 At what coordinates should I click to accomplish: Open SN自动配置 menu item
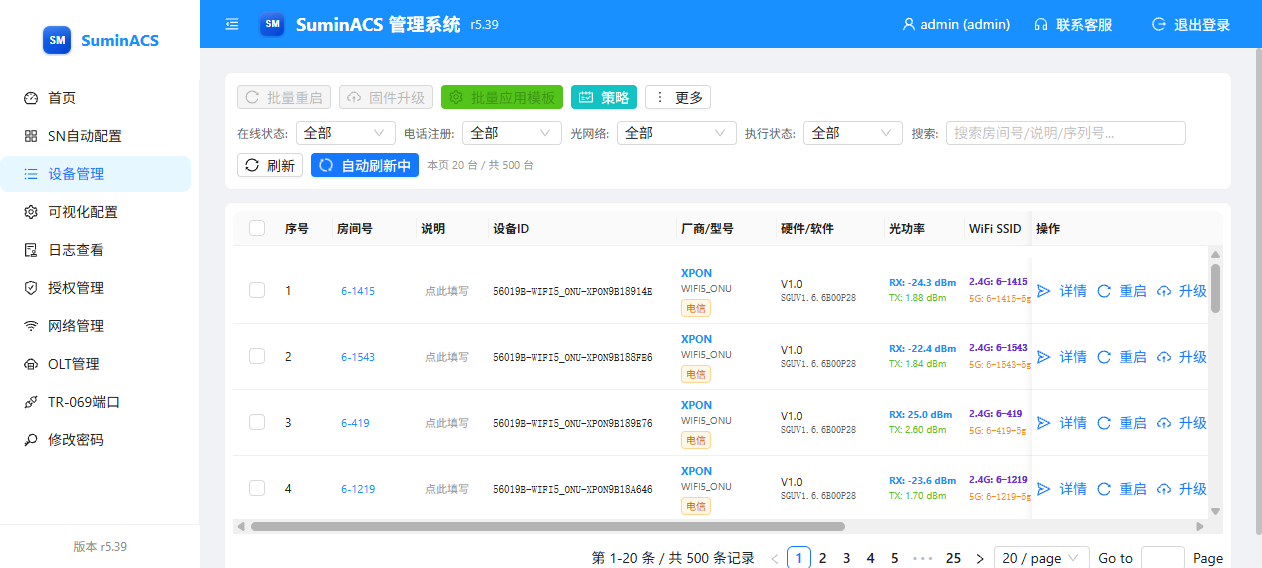pos(95,136)
